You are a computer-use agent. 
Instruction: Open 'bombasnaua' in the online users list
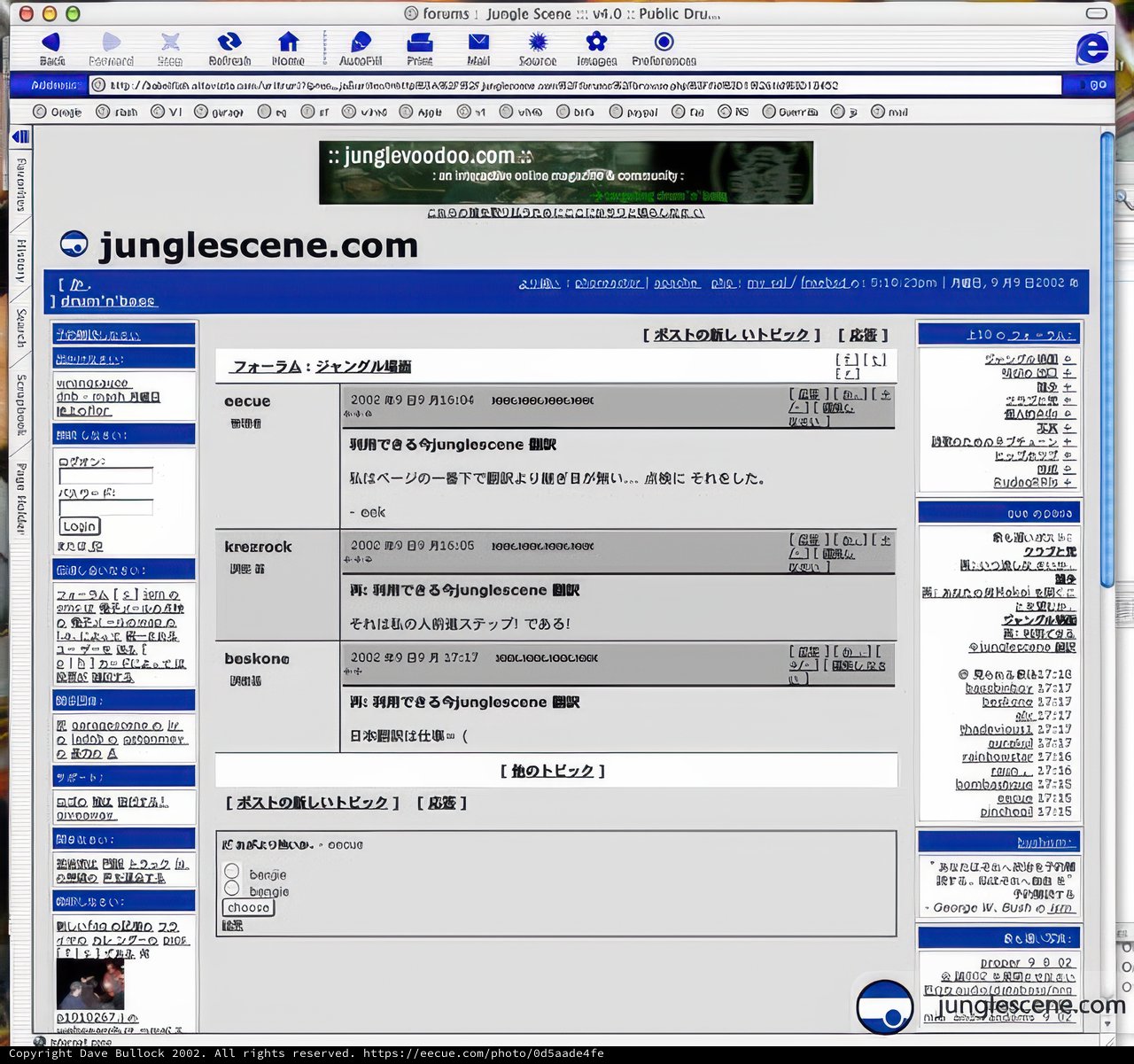[x=994, y=784]
